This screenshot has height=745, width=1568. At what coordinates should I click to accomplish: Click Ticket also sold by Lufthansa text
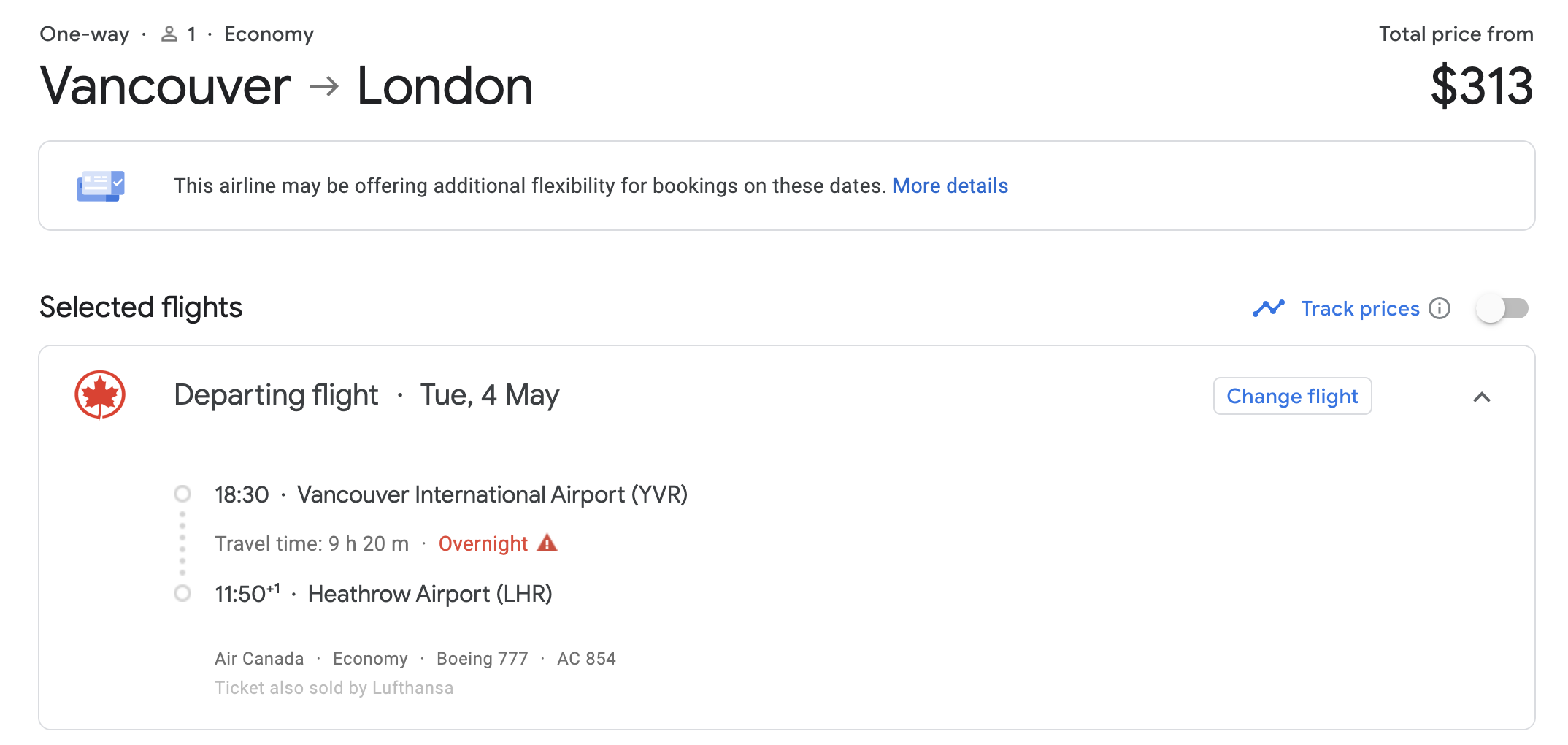pos(334,688)
